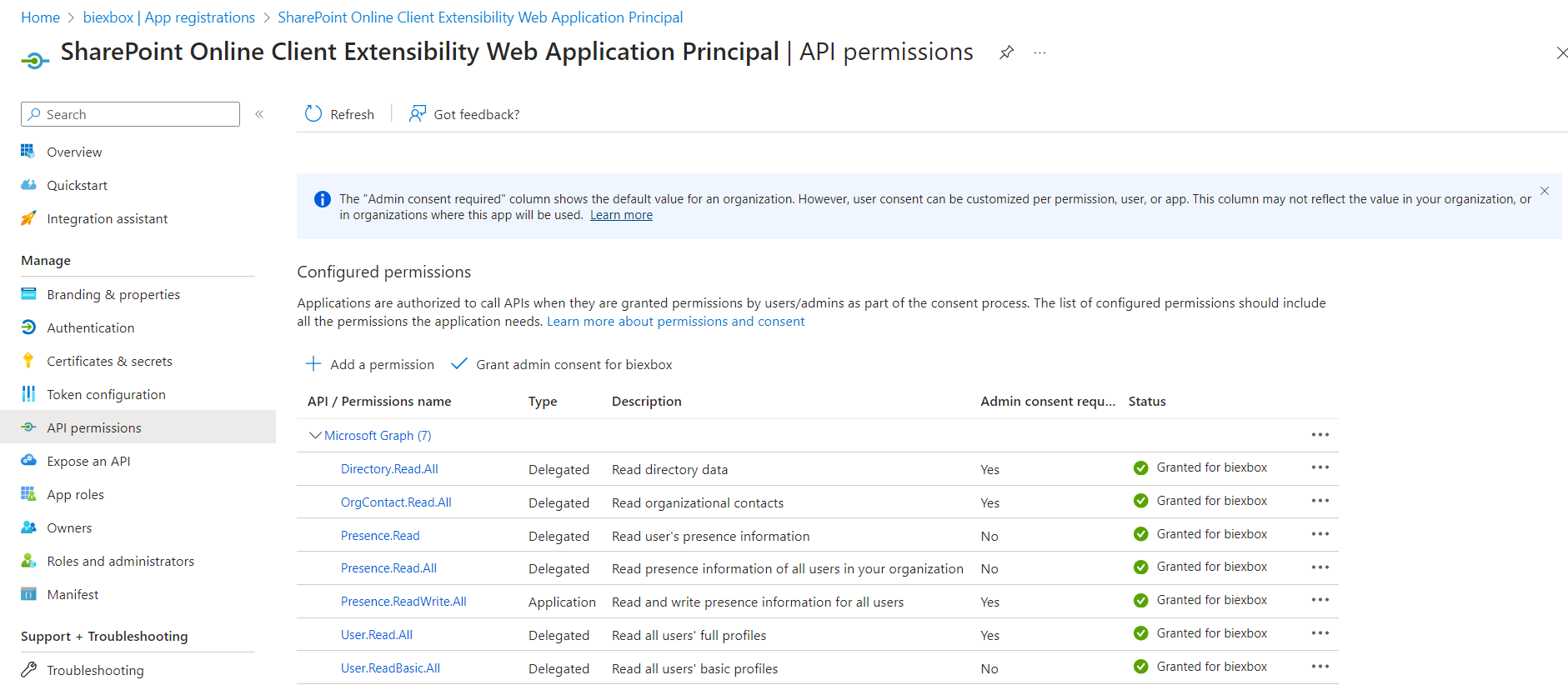1568x690 pixels.
Task: Click Grant admin consent for biexbox
Action: (x=574, y=364)
